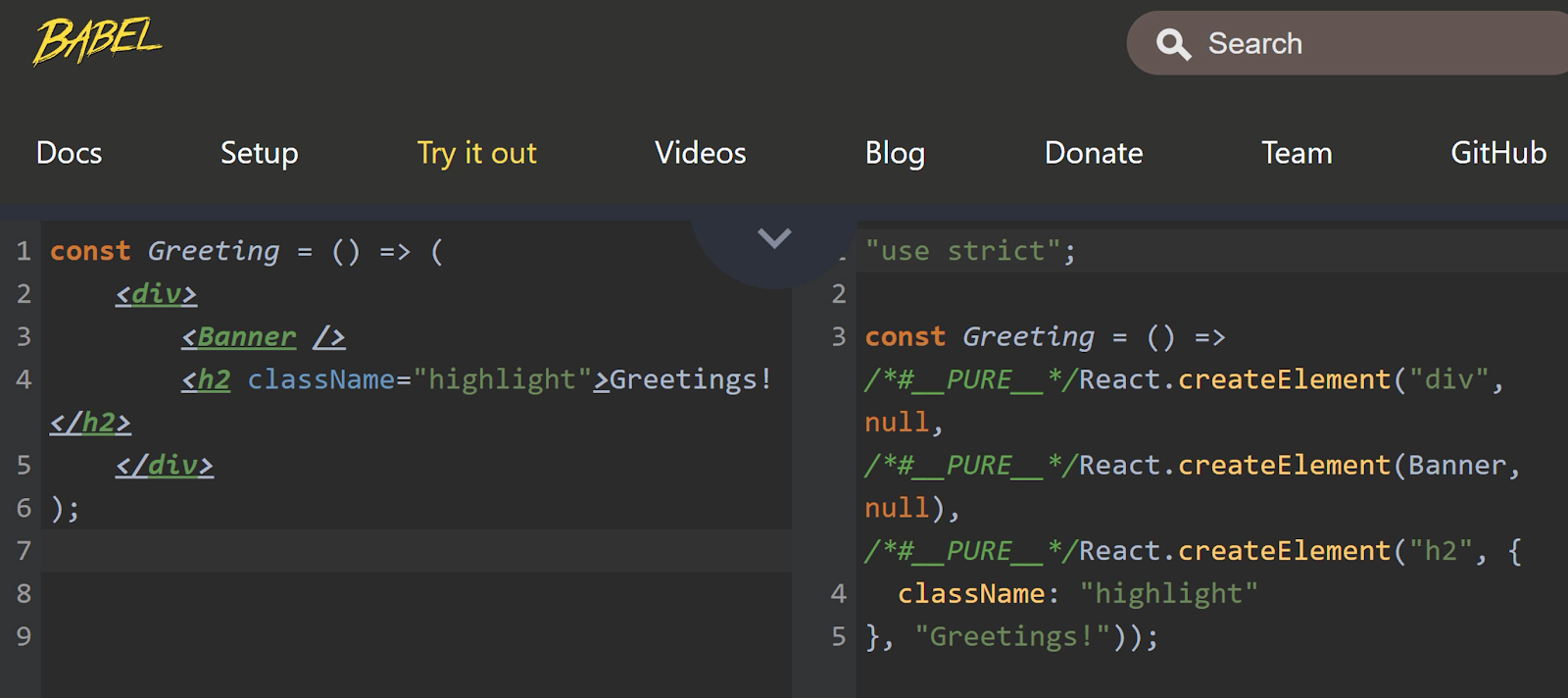Click the 'Greetings!' text in input code

(691, 379)
